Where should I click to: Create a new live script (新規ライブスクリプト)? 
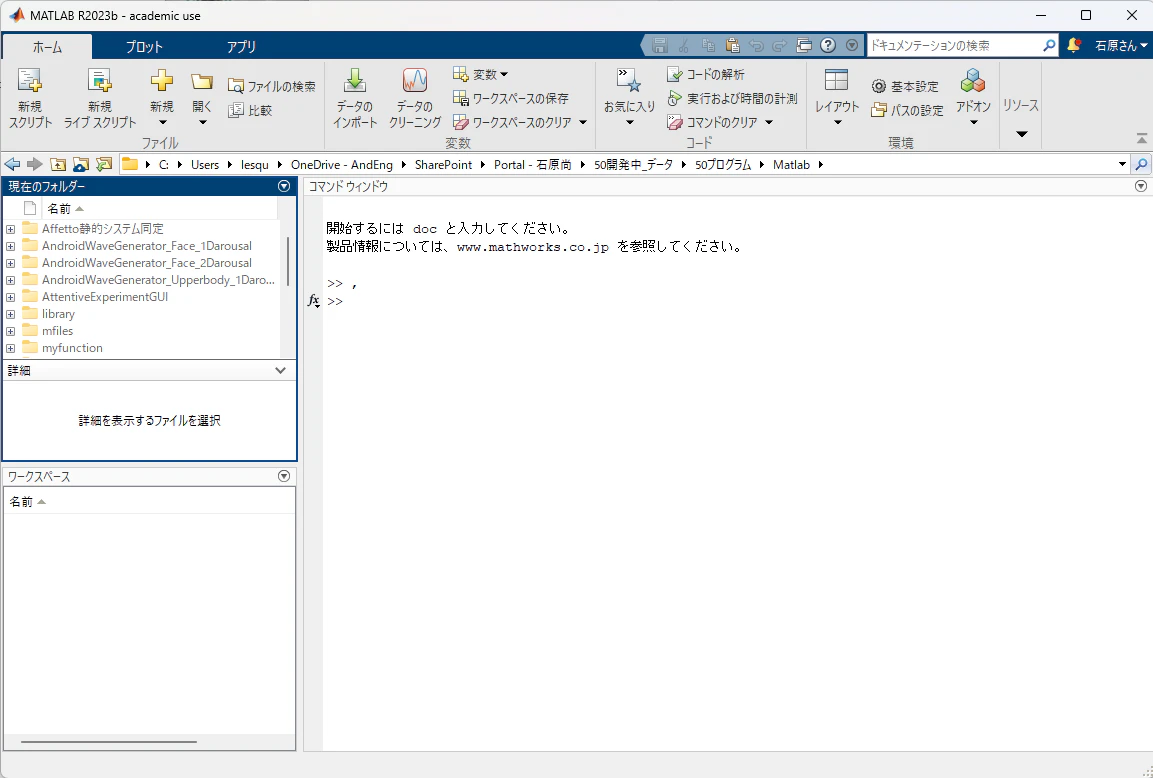coord(100,99)
